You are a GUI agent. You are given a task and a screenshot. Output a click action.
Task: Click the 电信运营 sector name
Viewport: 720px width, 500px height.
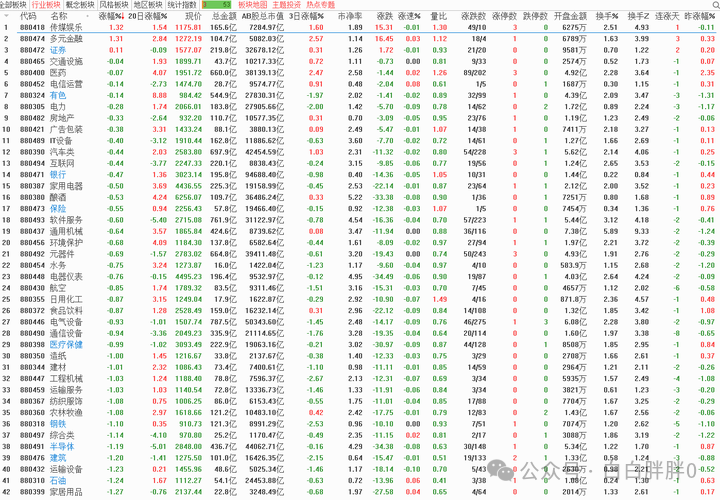[x=66, y=84]
